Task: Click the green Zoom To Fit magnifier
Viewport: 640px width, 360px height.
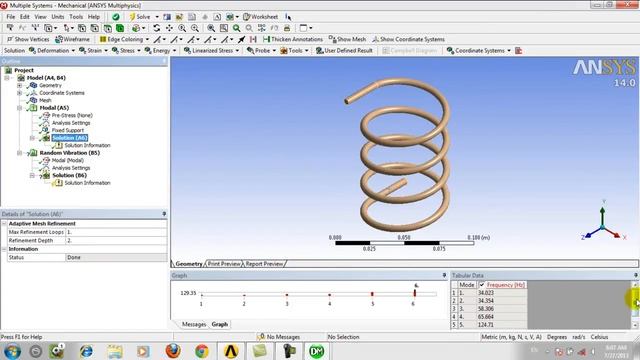Action: coord(236,28)
